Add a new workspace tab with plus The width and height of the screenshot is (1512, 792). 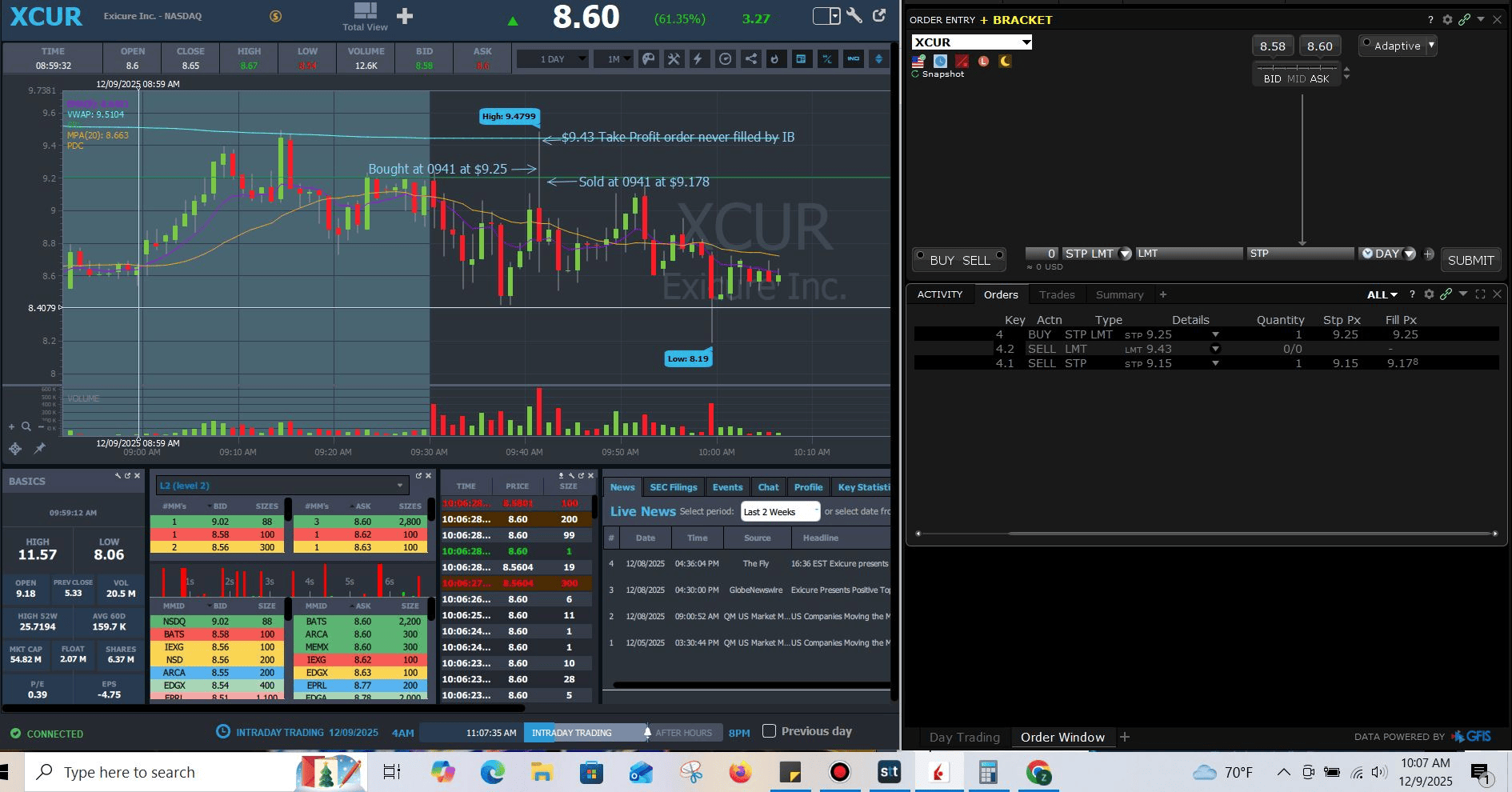click(1125, 737)
